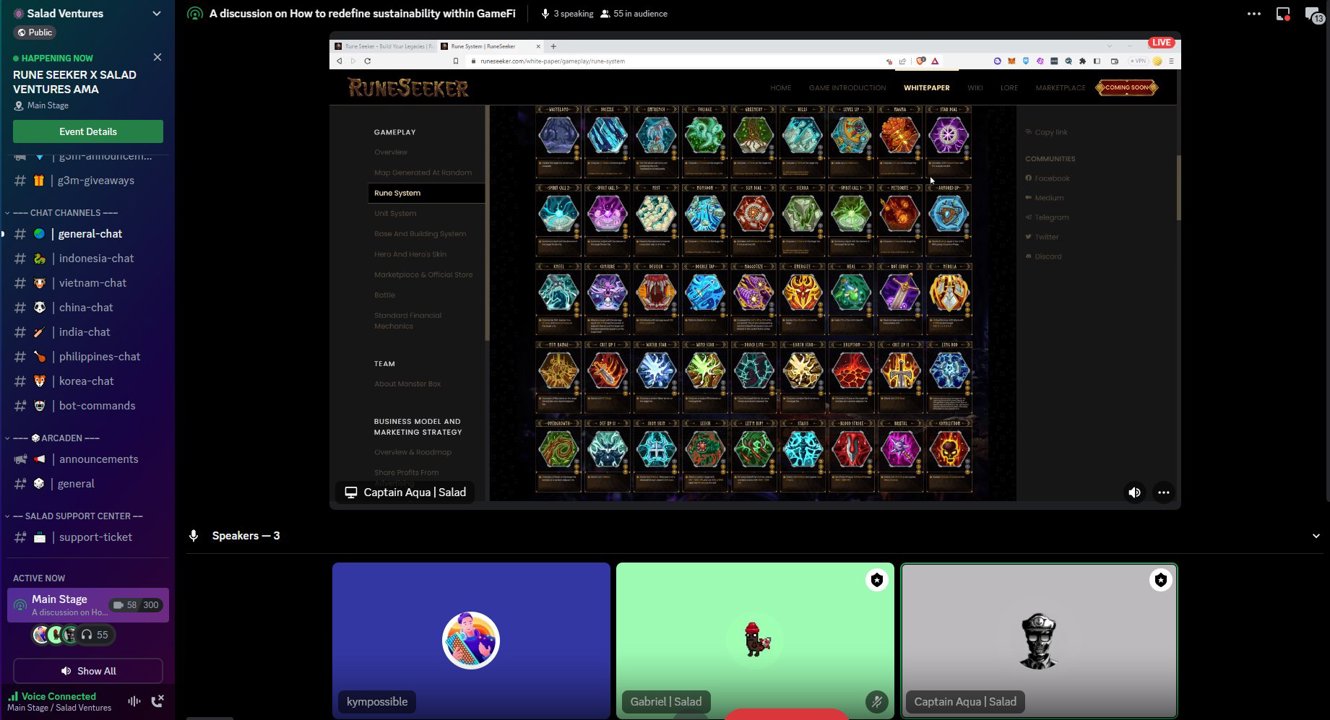Collapse the Speakers section chevron
The image size is (1330, 720).
(x=1315, y=536)
